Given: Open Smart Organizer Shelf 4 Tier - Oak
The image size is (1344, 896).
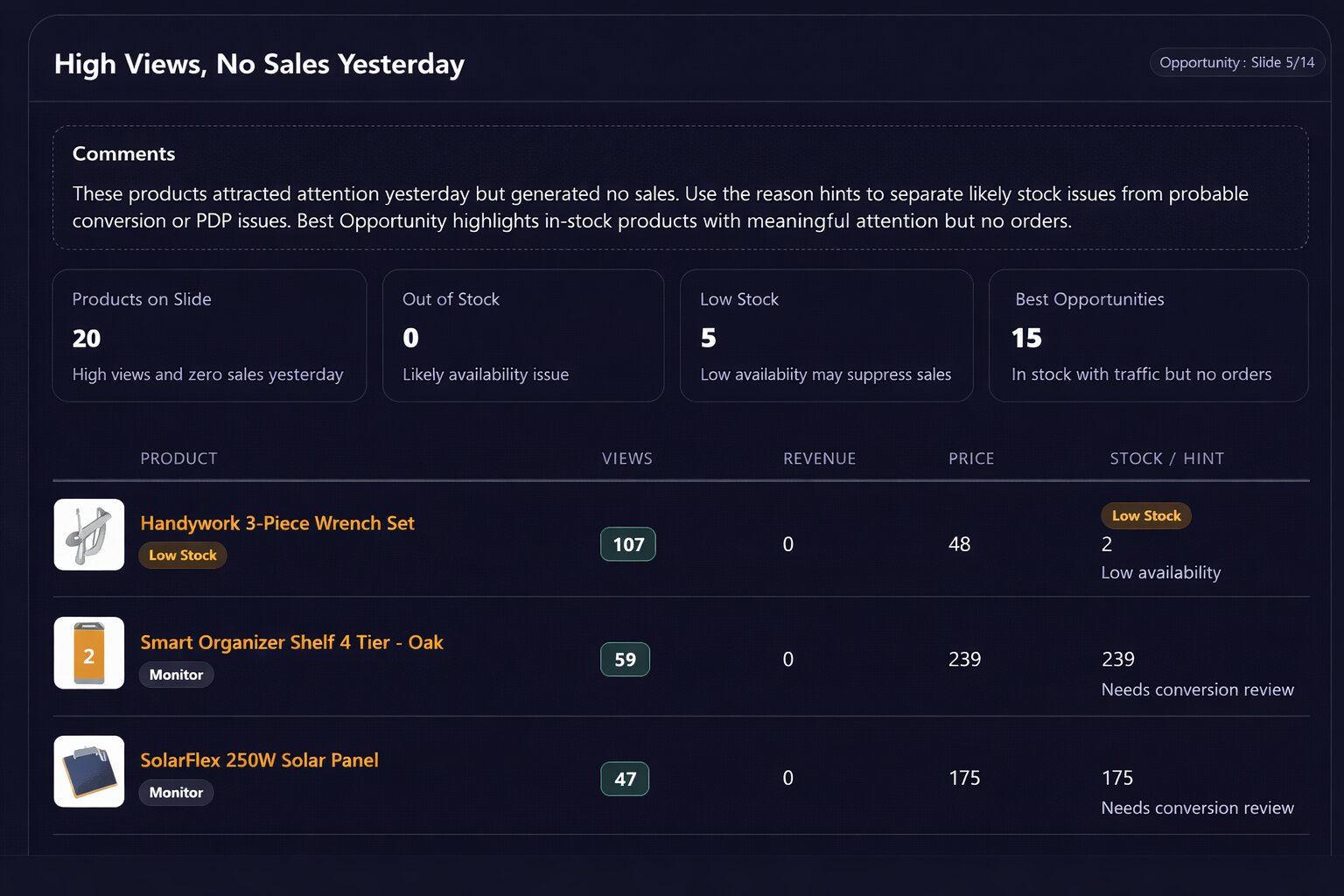Looking at the screenshot, I should pos(291,642).
